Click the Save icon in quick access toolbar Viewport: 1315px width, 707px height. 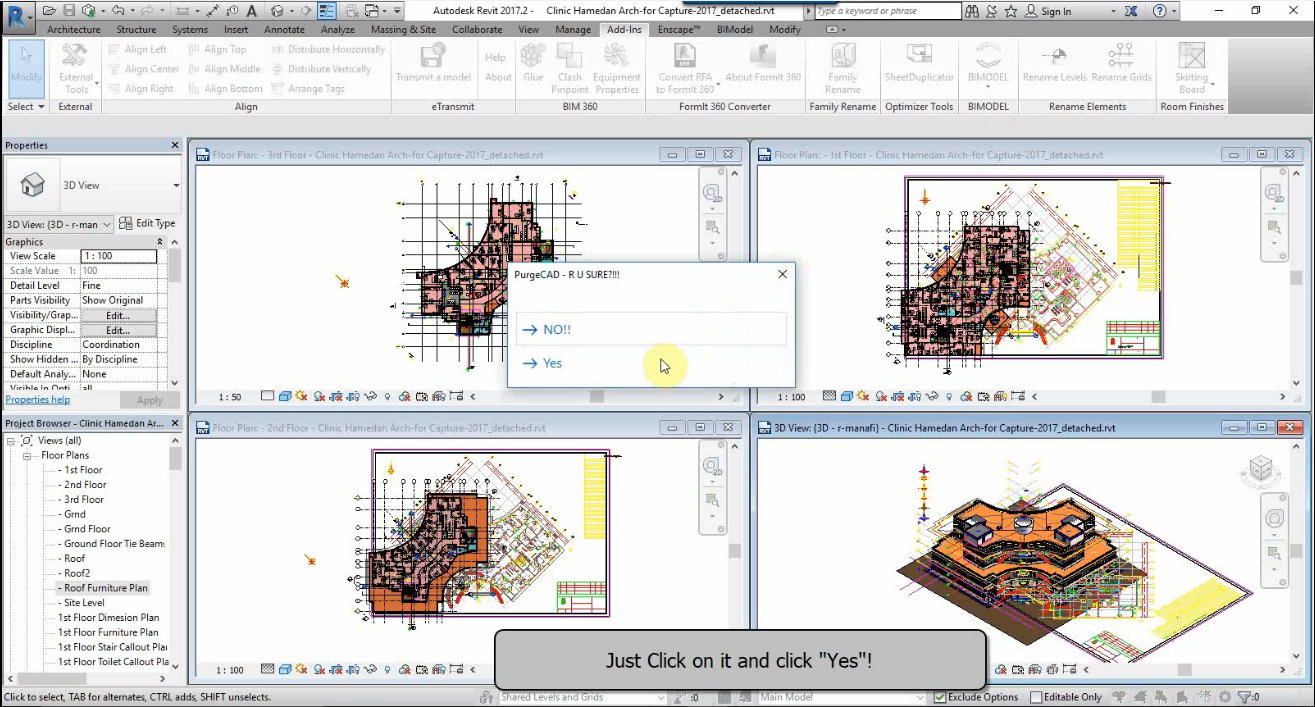pyautogui.click(x=70, y=11)
